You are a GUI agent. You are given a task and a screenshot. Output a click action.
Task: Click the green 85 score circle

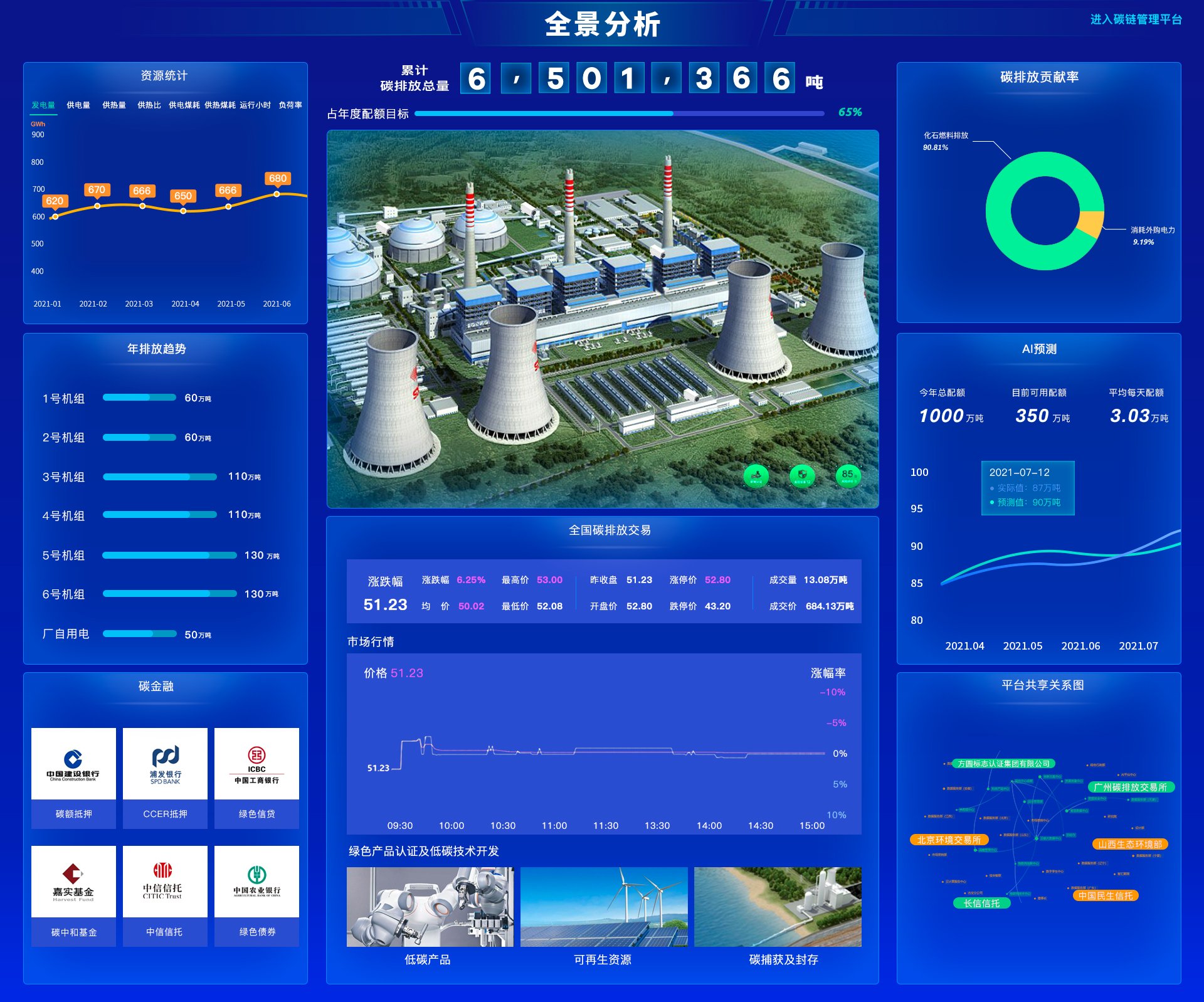pyautogui.click(x=848, y=476)
